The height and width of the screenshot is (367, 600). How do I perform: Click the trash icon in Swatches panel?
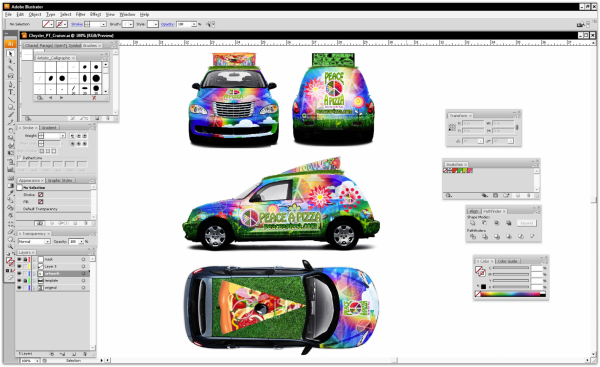(529, 196)
